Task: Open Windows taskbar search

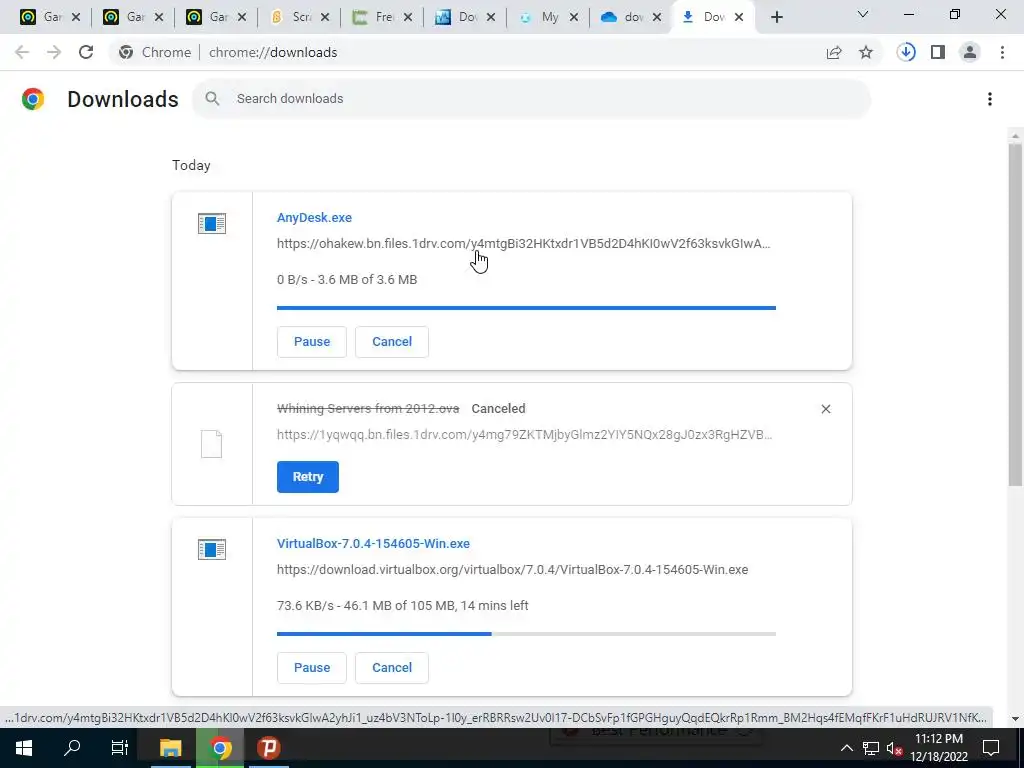Action: [72, 748]
